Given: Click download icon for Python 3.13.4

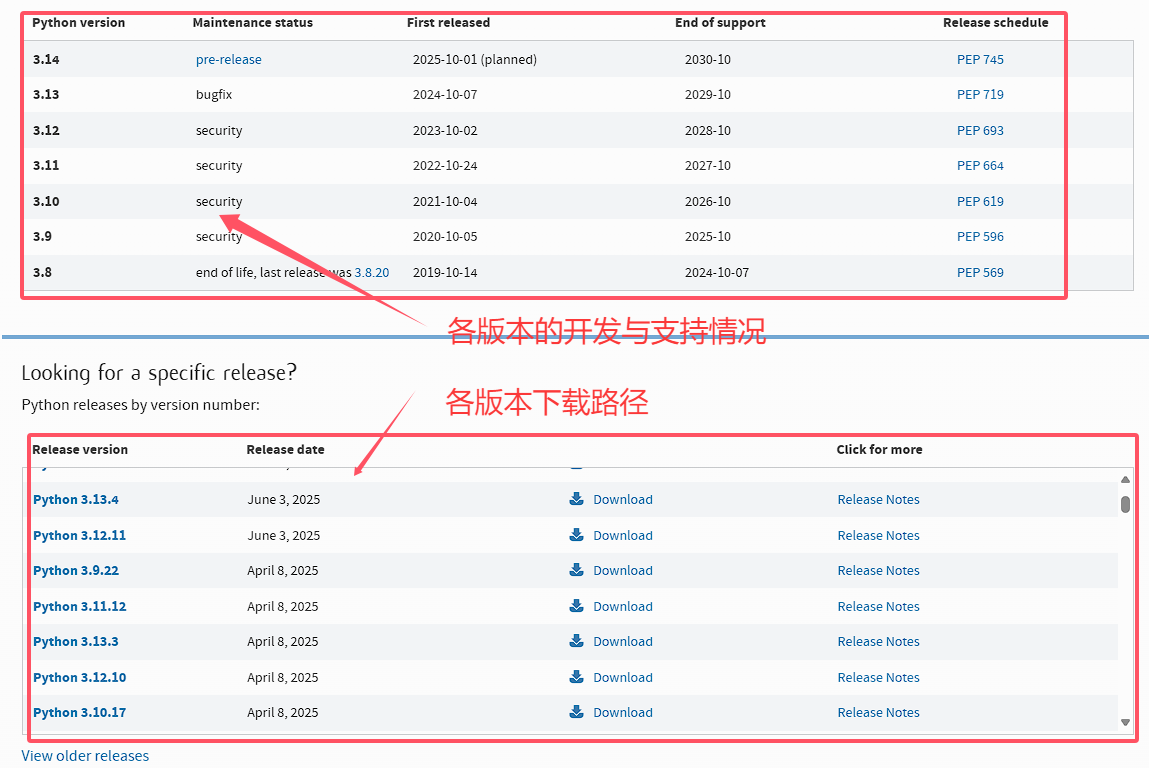Looking at the screenshot, I should click(x=577, y=499).
